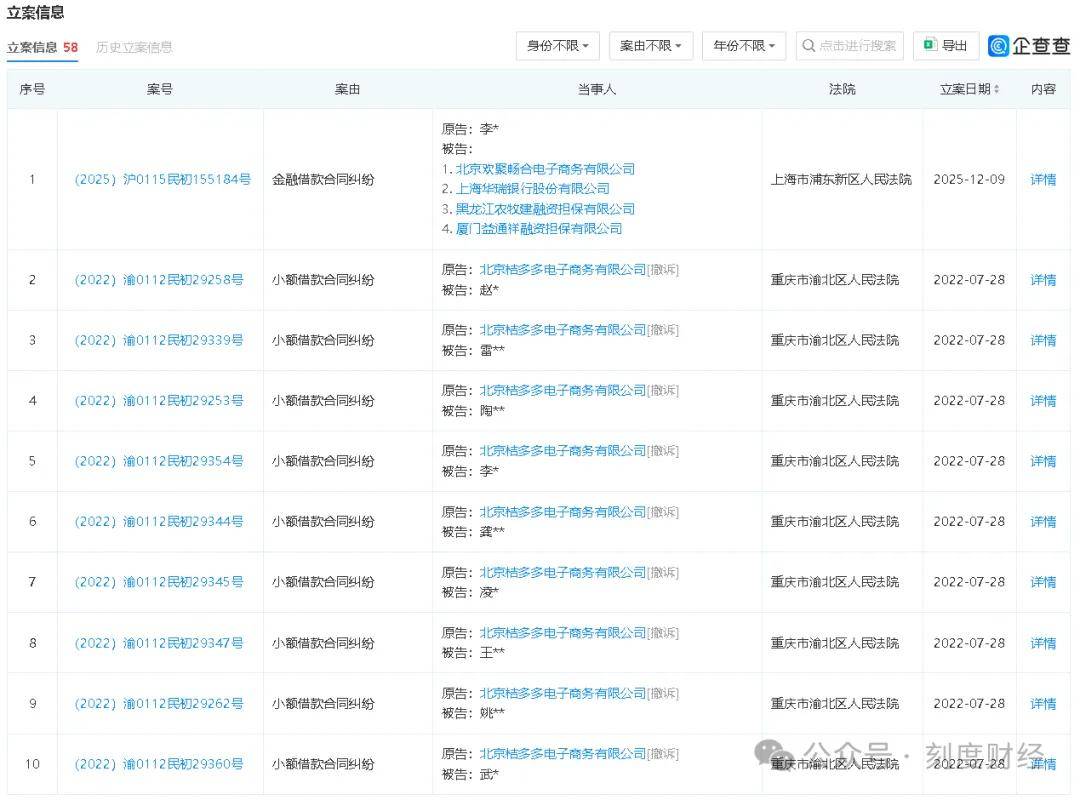The width and height of the screenshot is (1080, 800).
Task: Click 小额借款合同纠纷 in row 3
Action: [x=323, y=340]
